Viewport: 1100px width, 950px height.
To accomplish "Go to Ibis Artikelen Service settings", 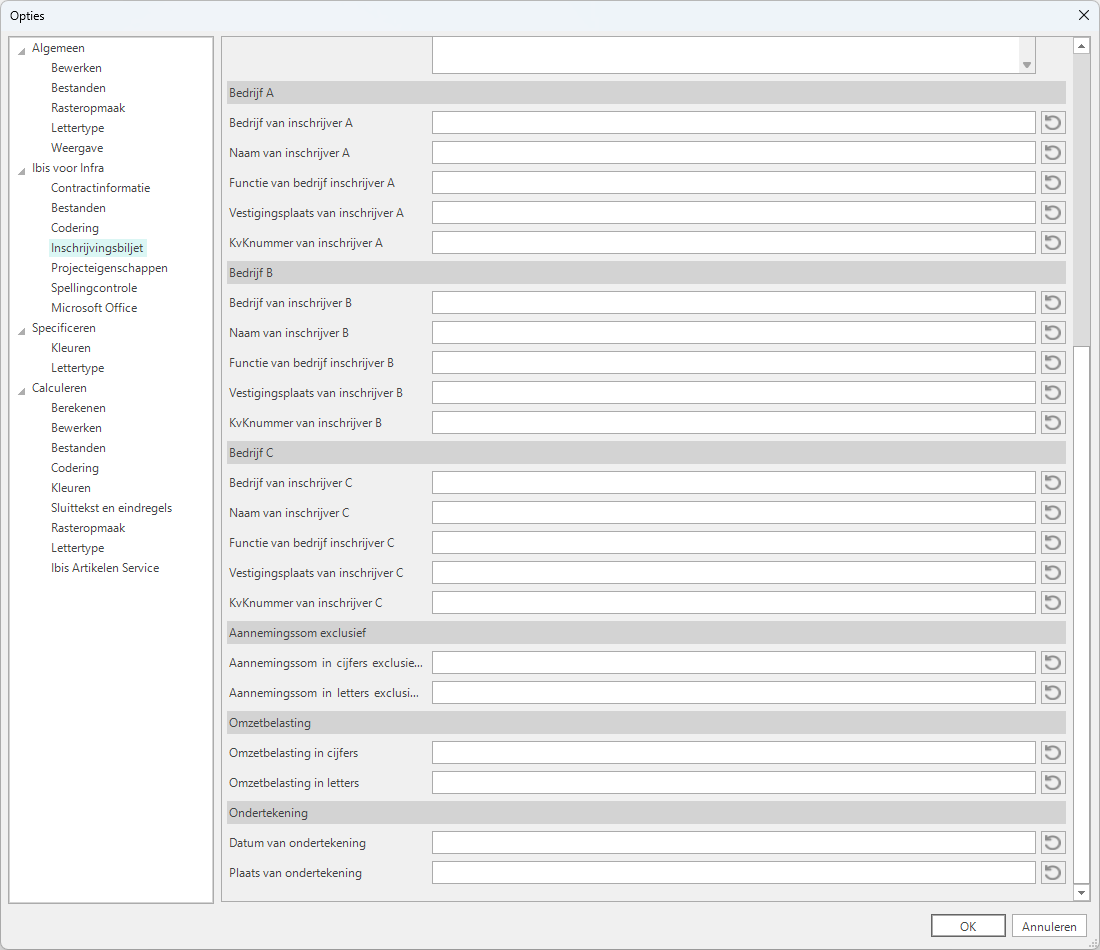I will point(105,568).
